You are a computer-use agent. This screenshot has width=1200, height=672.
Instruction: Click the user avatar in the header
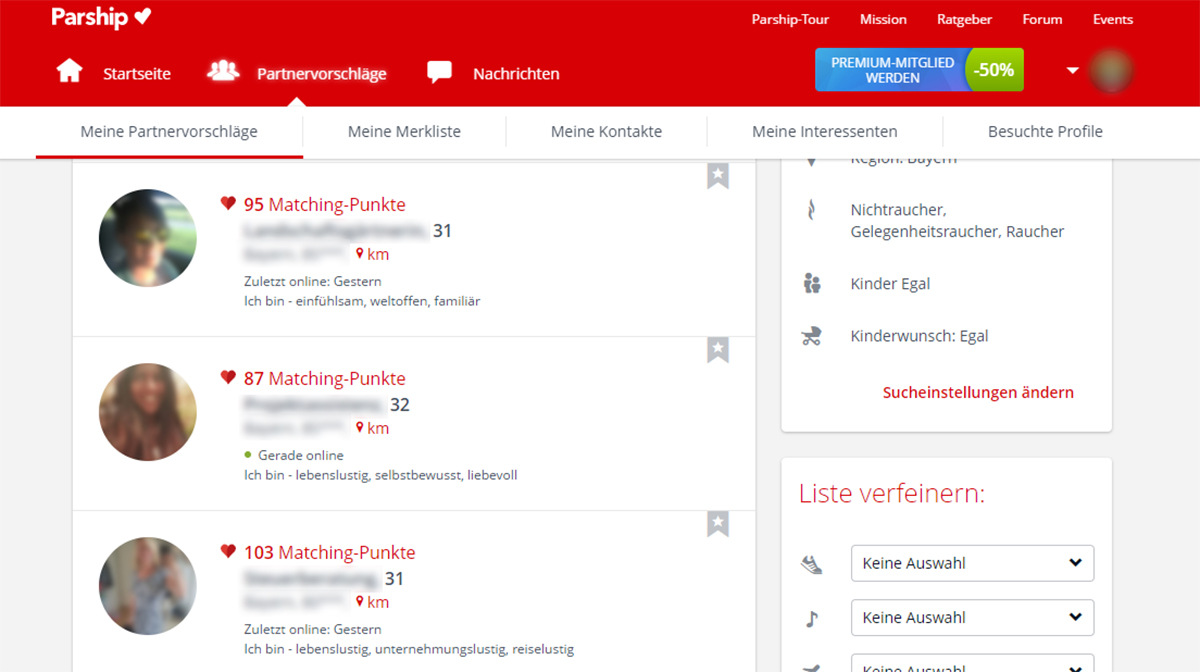[1110, 71]
